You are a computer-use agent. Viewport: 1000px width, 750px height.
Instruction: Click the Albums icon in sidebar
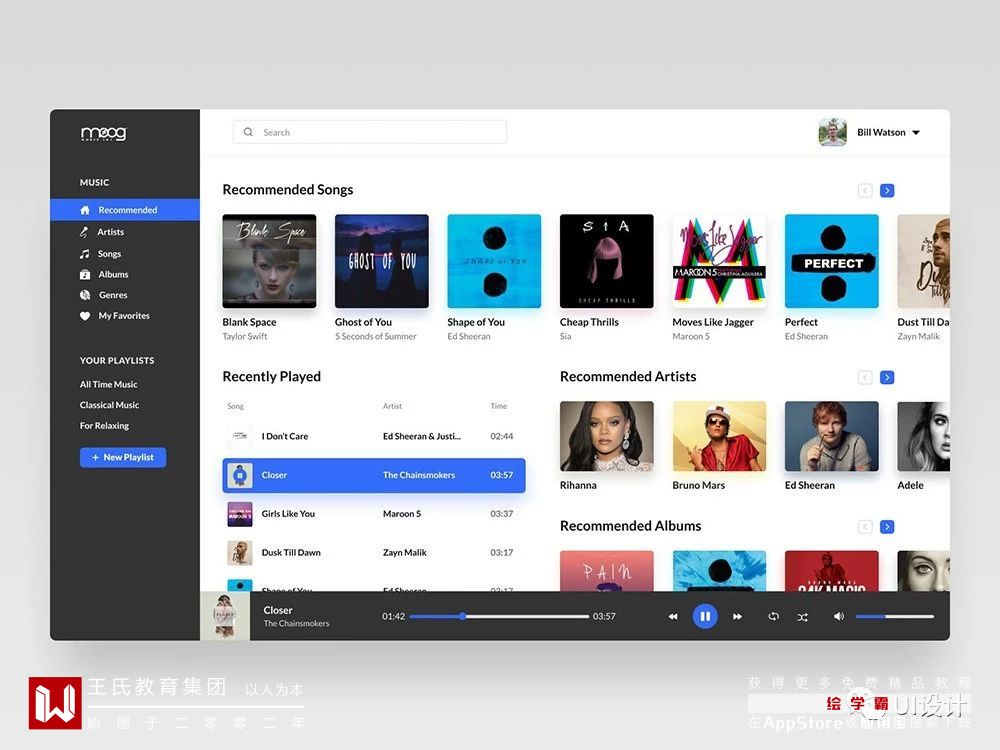[x=85, y=274]
